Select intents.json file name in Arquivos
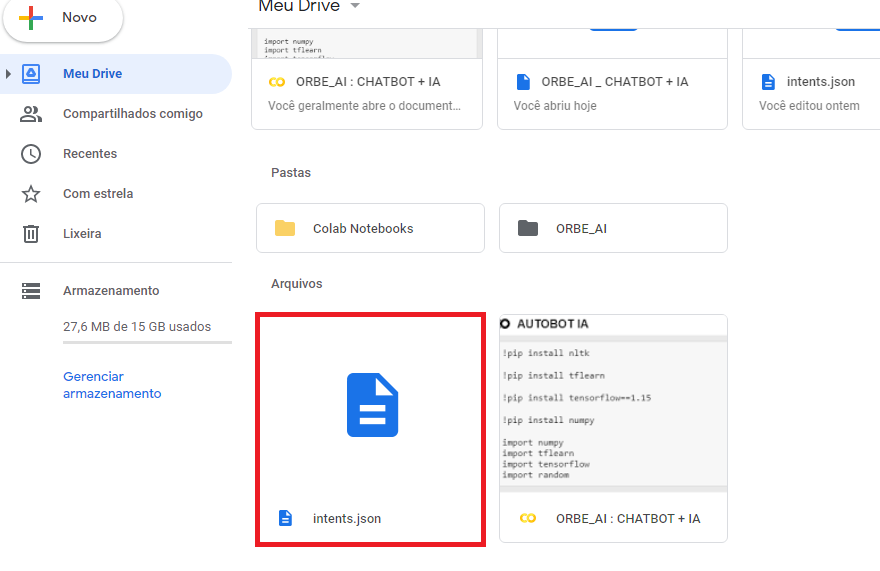The height and width of the screenshot is (571, 880). 347,519
